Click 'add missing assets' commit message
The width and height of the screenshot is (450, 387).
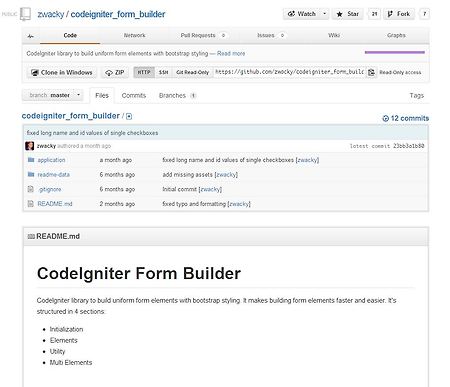coord(188,175)
